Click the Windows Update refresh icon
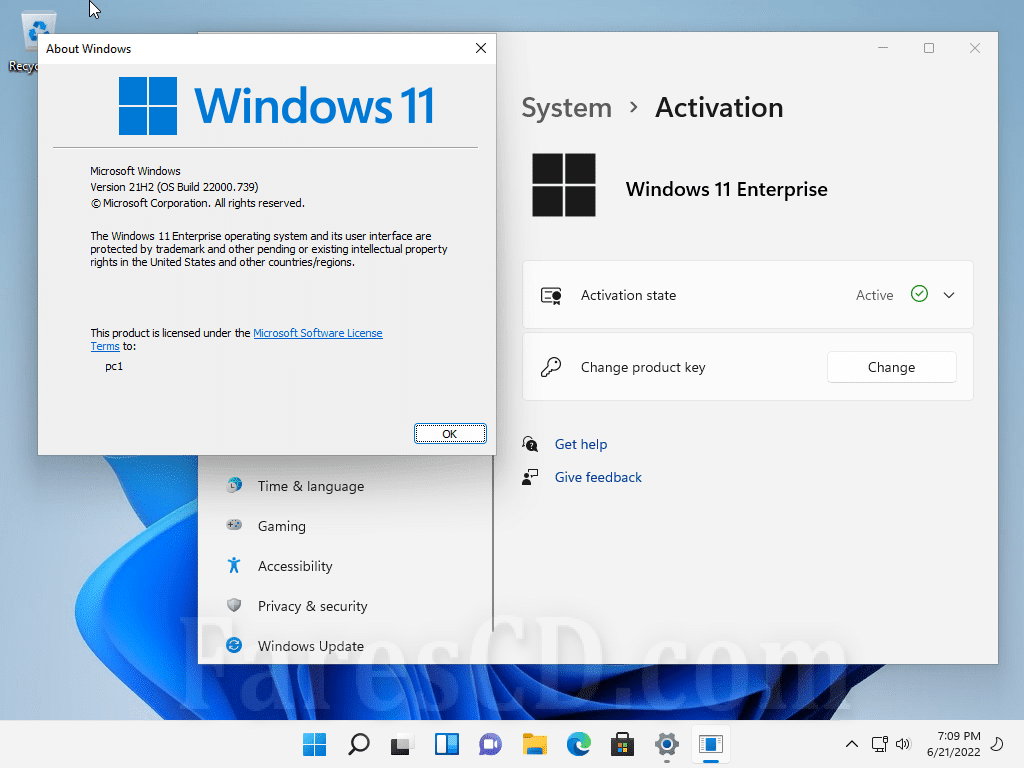 click(234, 645)
